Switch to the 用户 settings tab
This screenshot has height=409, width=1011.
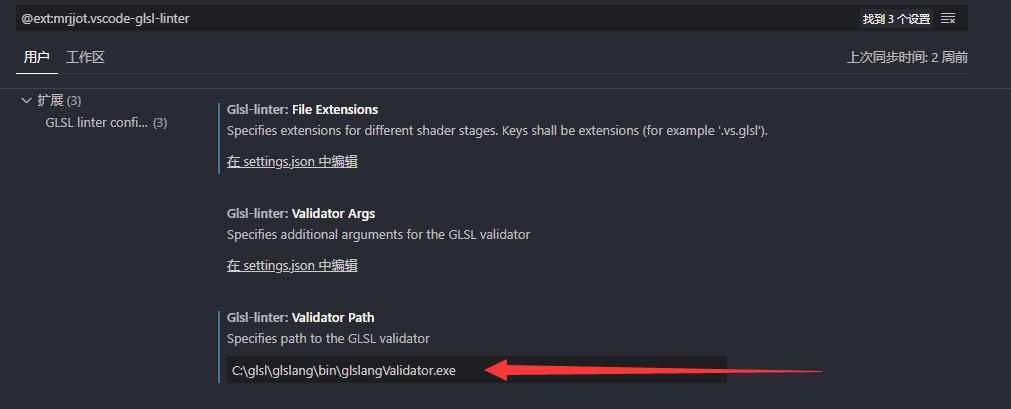click(37, 57)
